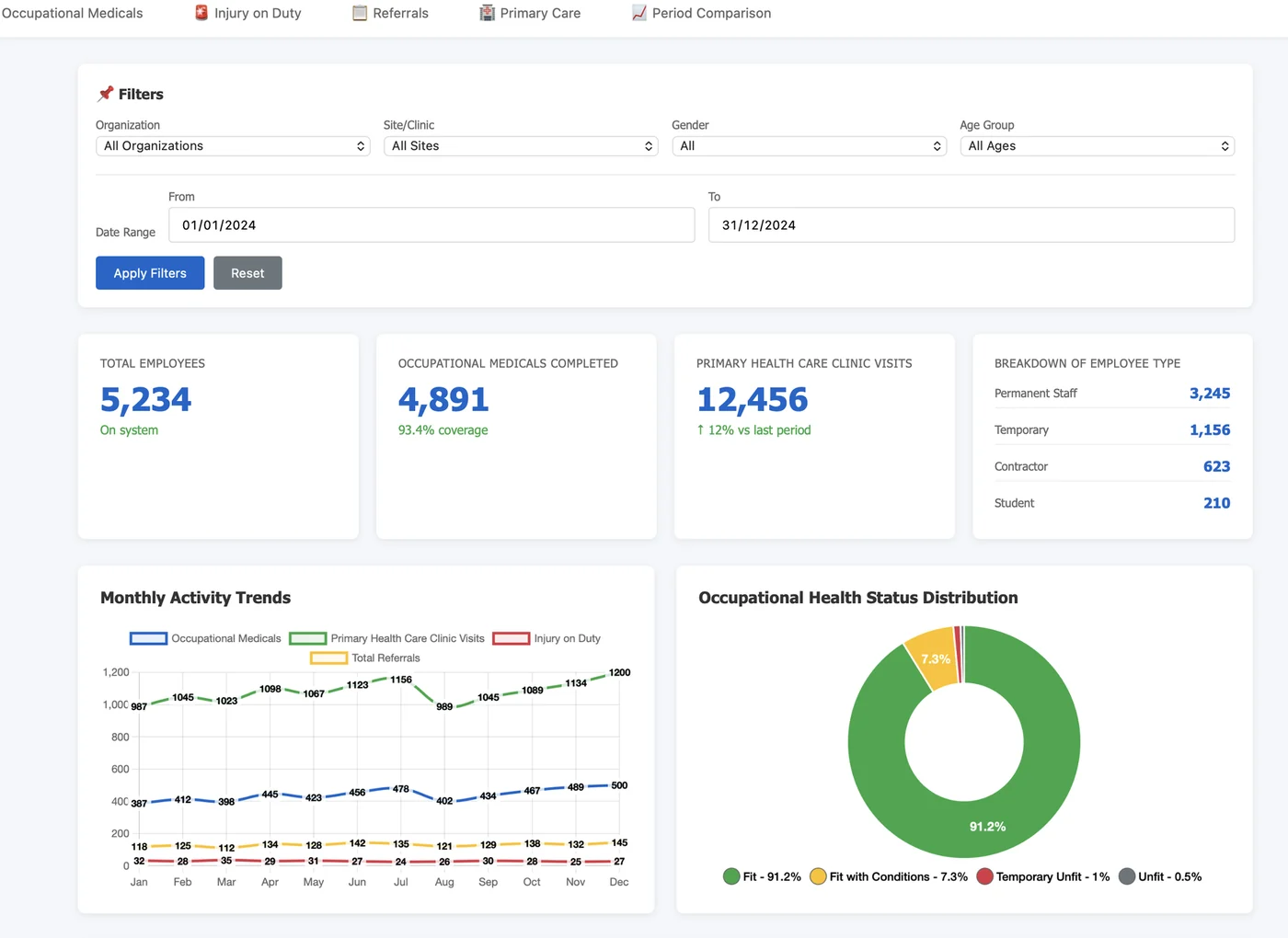Click the On system text
1288x938 pixels.
[129, 430]
